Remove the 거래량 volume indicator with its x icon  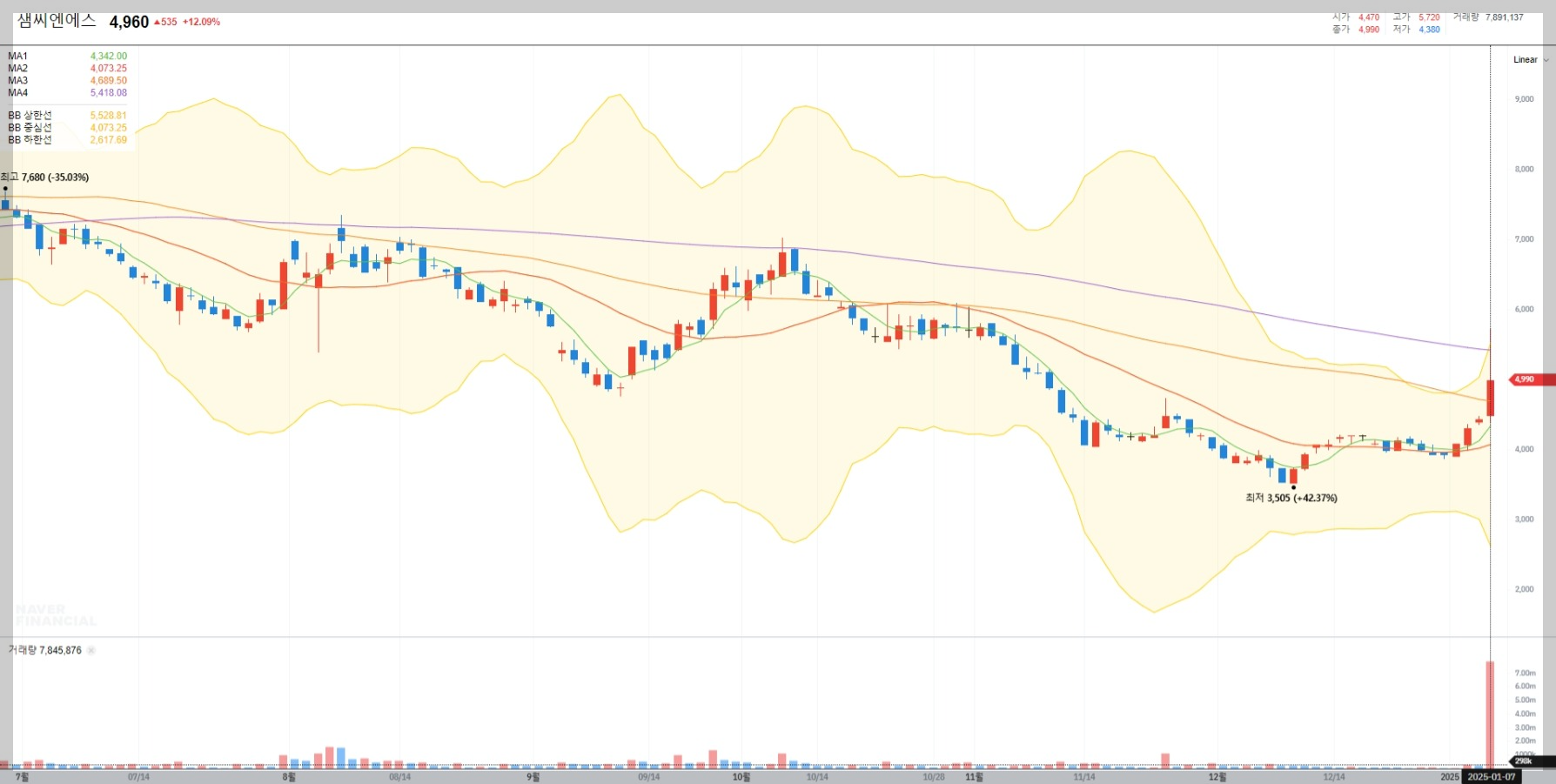tap(91, 650)
